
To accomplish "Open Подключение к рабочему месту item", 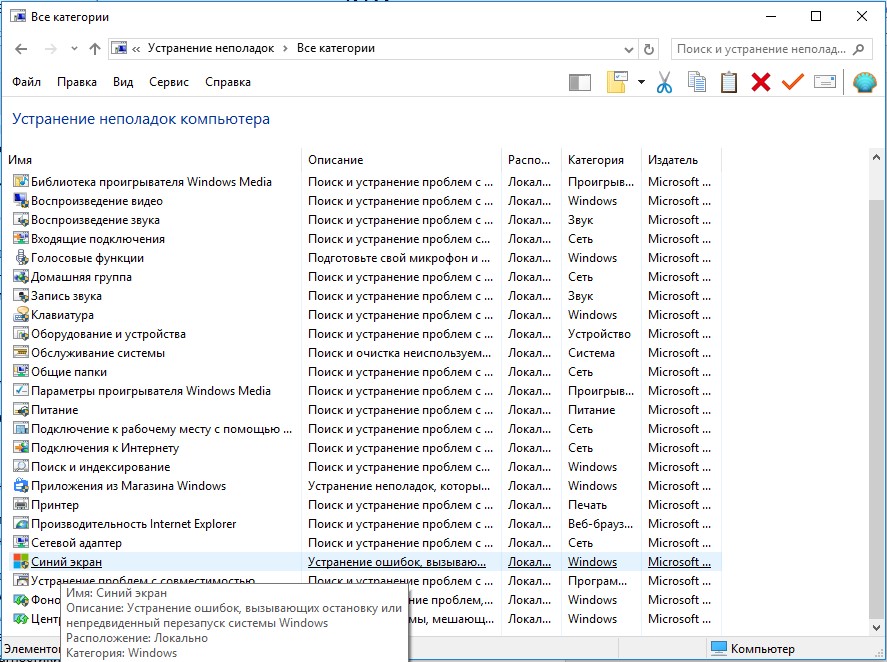I will coord(161,428).
